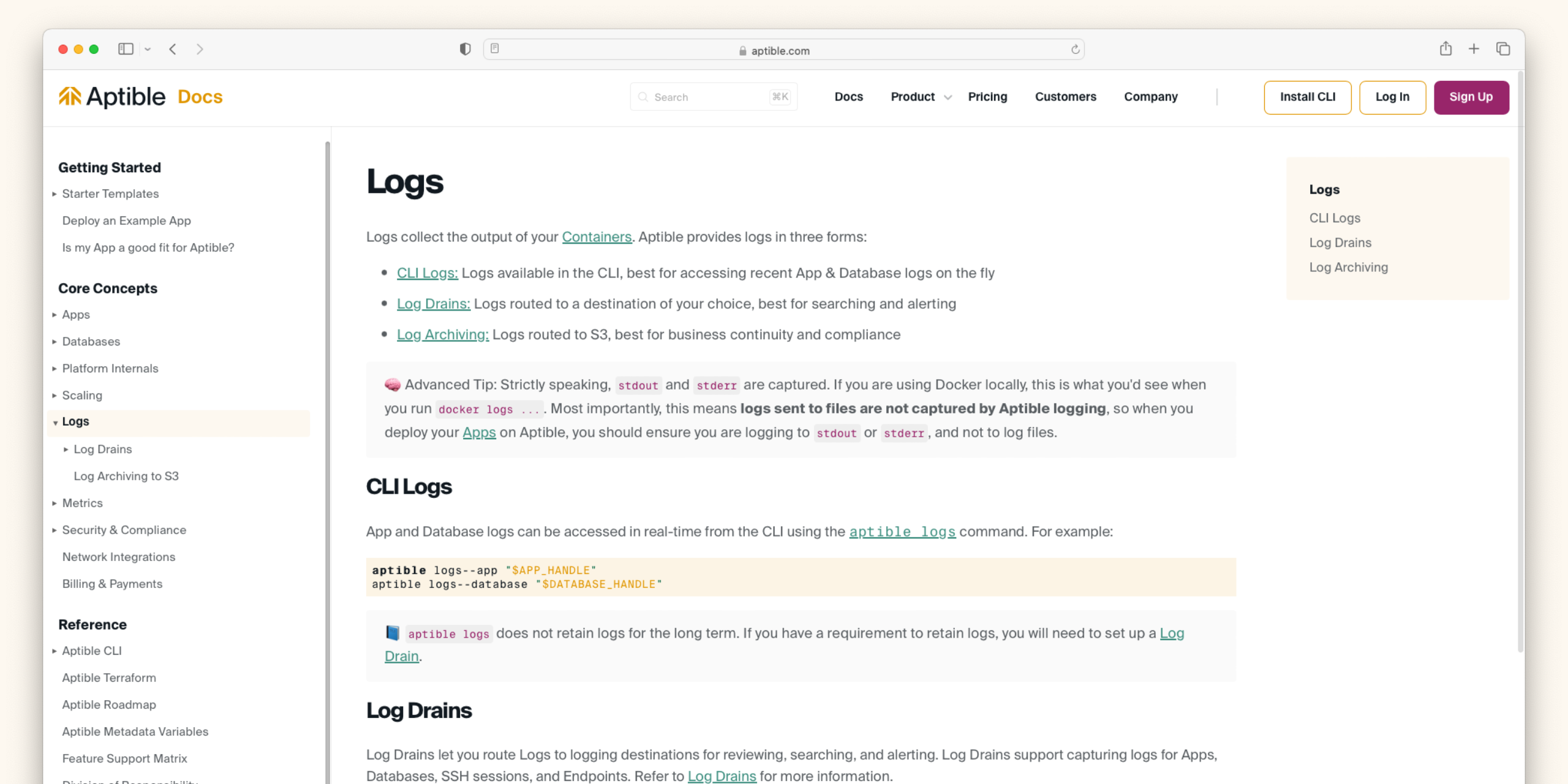1568x784 pixels.
Task: Open the reader view page icon
Action: pyautogui.click(x=495, y=48)
